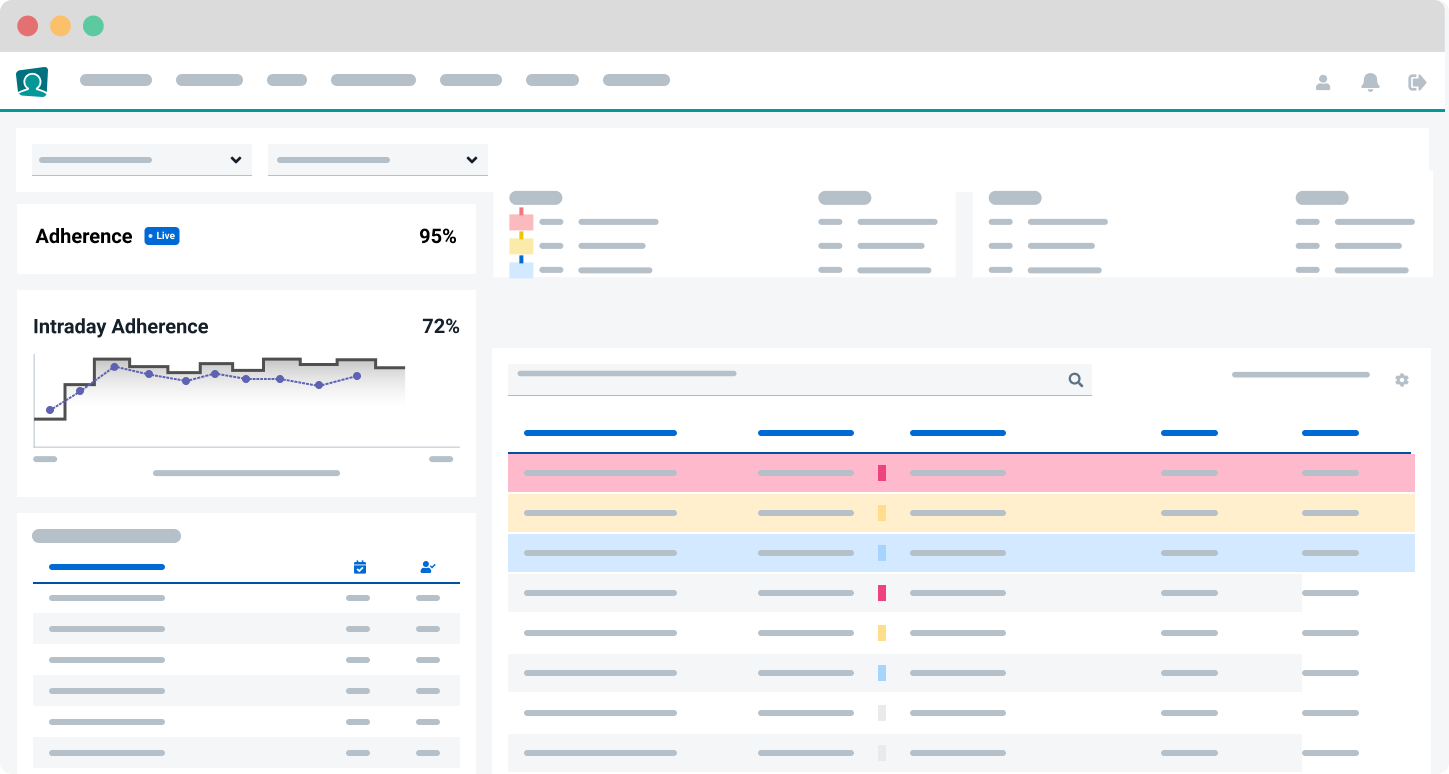The height and width of the screenshot is (774, 1449).
Task: Click the green window maximize button
Action: pyautogui.click(x=93, y=26)
